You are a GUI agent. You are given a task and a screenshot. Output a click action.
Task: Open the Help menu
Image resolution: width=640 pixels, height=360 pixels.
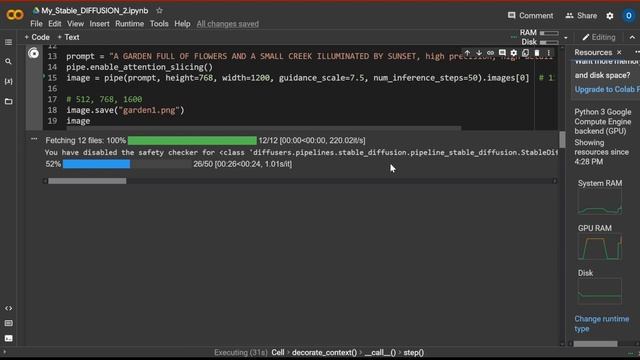[x=182, y=24]
